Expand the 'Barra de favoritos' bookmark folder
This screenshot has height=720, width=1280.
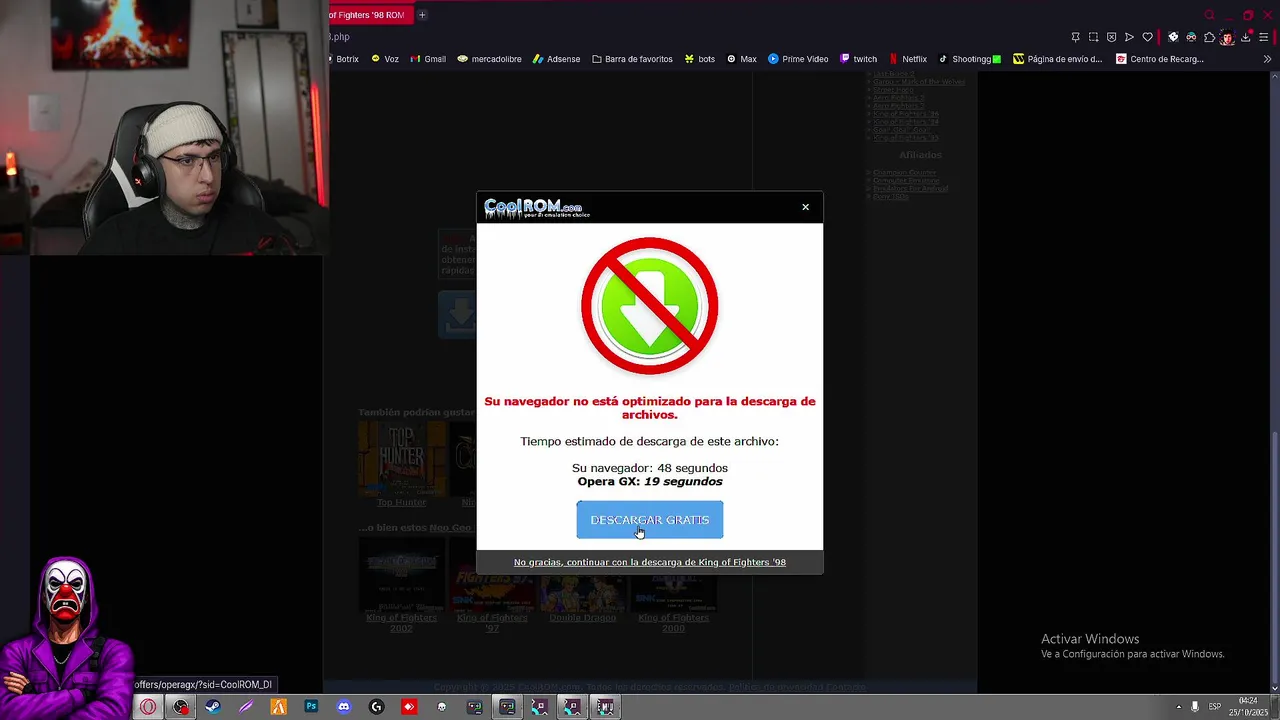pos(632,59)
